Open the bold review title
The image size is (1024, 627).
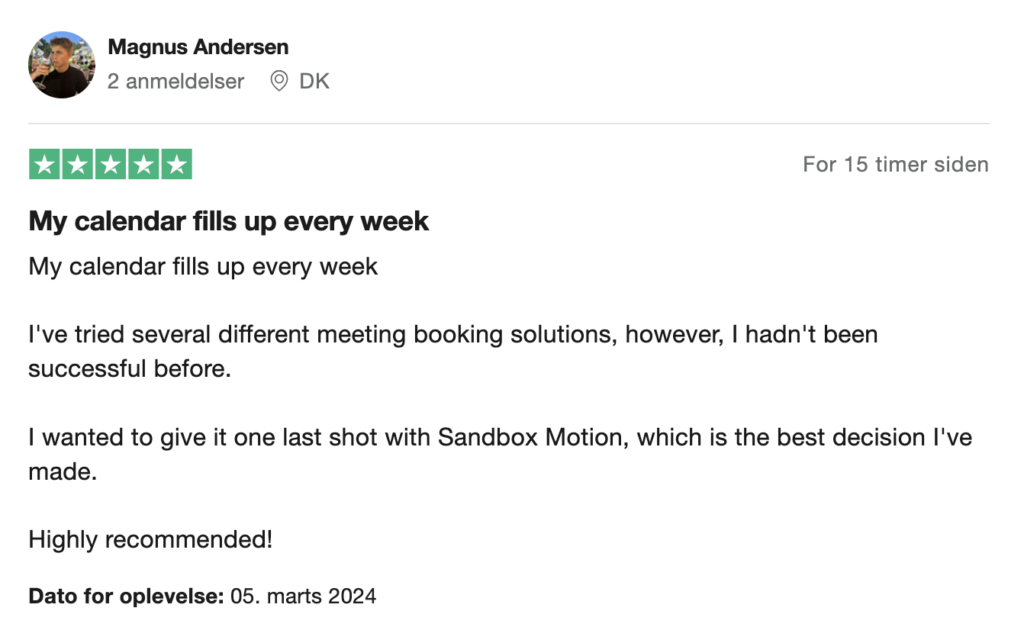click(228, 221)
